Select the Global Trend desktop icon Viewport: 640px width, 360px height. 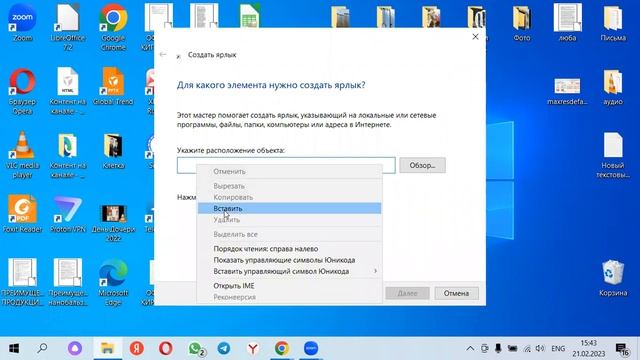coord(113,87)
